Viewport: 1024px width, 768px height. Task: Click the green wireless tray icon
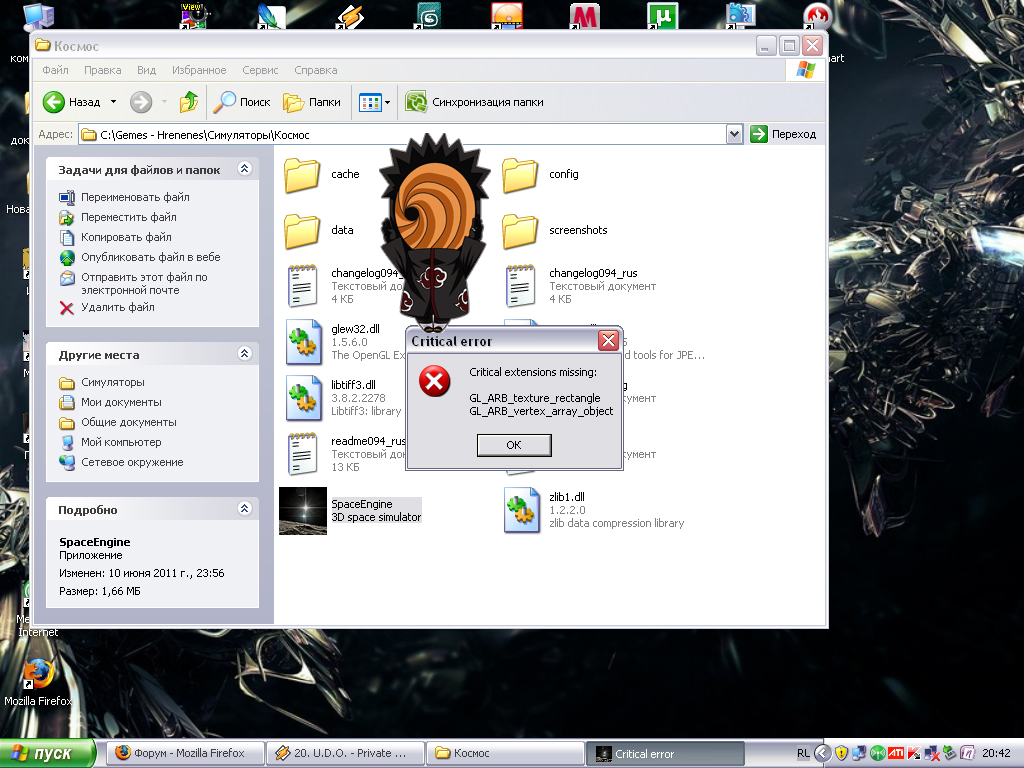click(878, 753)
